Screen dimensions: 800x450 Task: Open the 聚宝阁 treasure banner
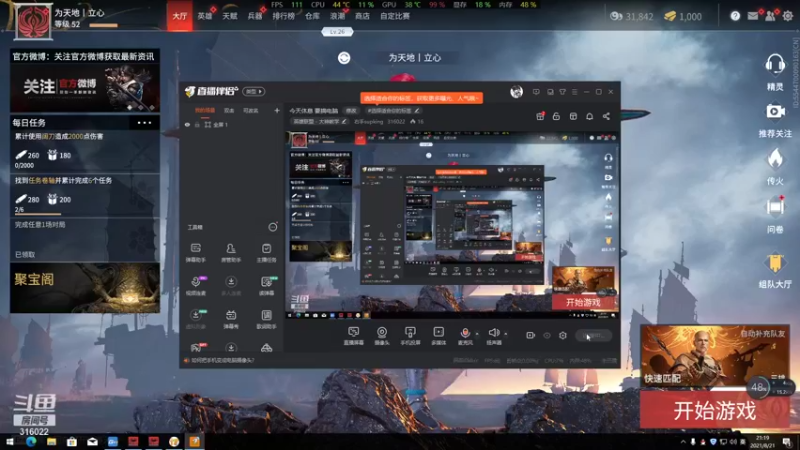point(85,288)
